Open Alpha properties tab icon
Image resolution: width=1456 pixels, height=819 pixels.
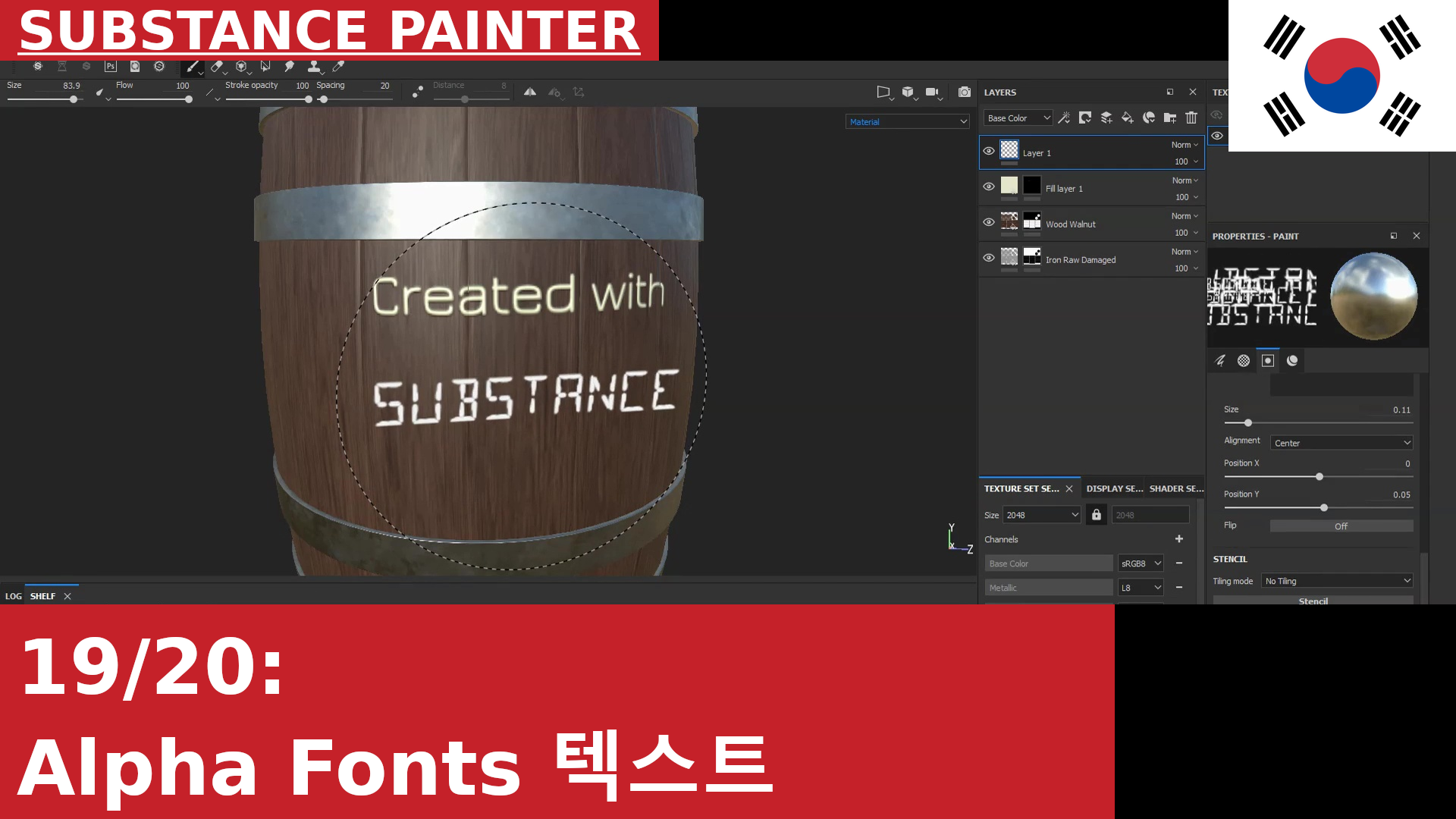pyautogui.click(x=1244, y=361)
